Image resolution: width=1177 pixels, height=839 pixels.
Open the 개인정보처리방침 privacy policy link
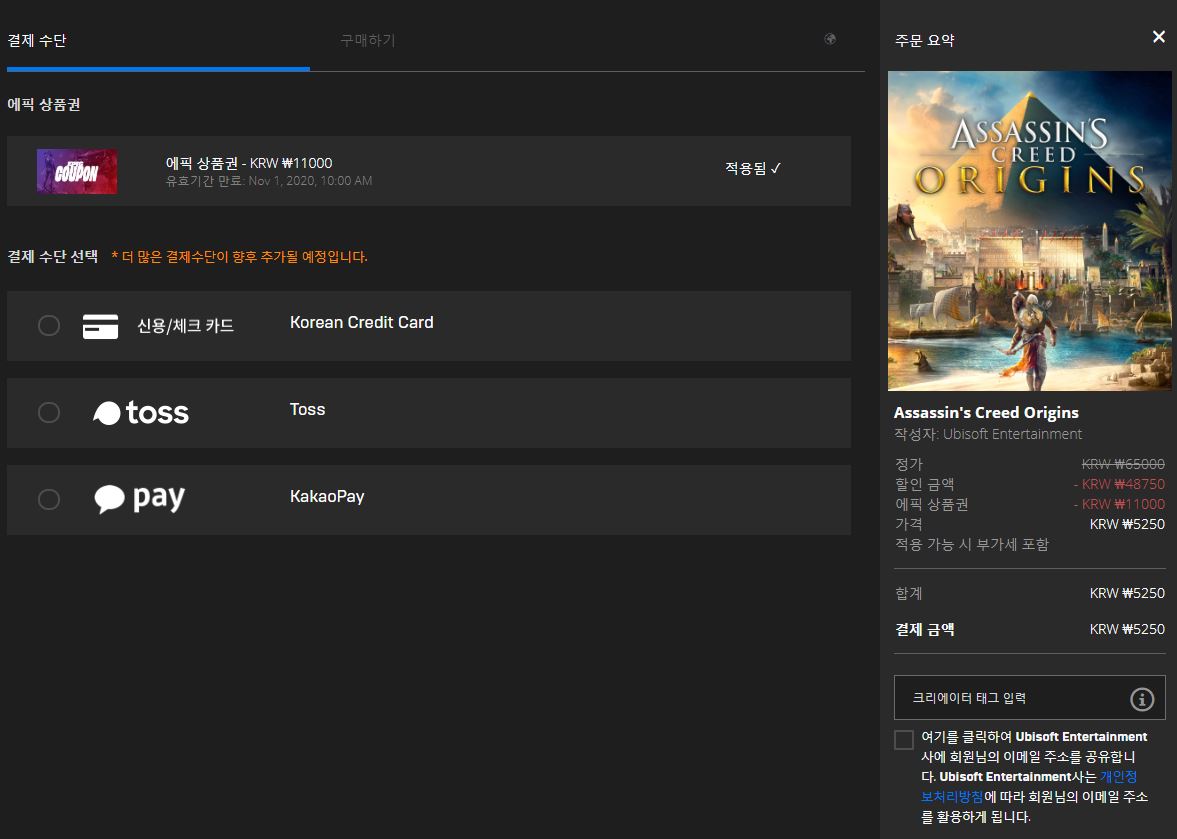coord(1029,786)
